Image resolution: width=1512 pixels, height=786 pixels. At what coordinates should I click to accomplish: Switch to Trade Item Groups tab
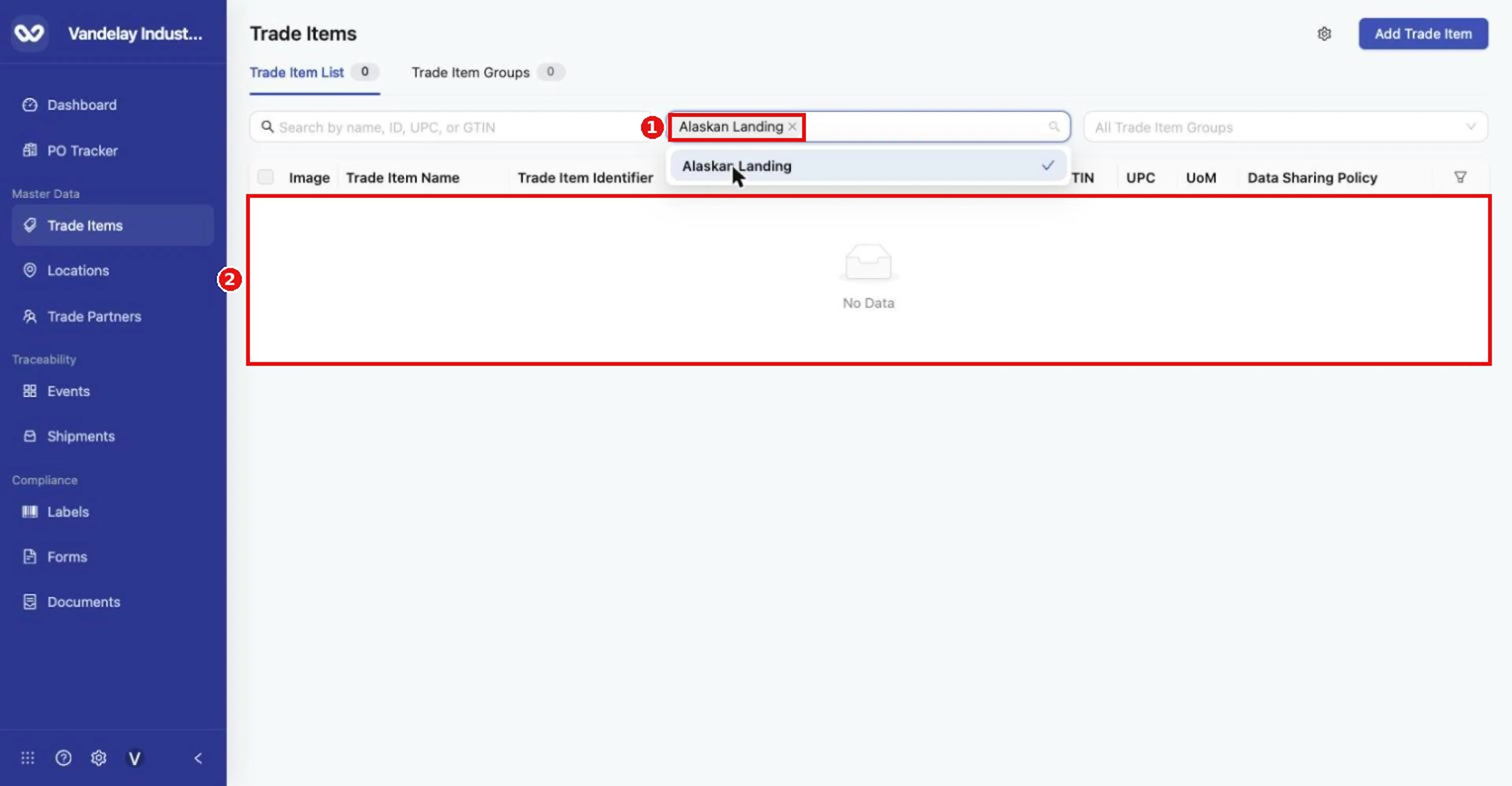click(488, 73)
